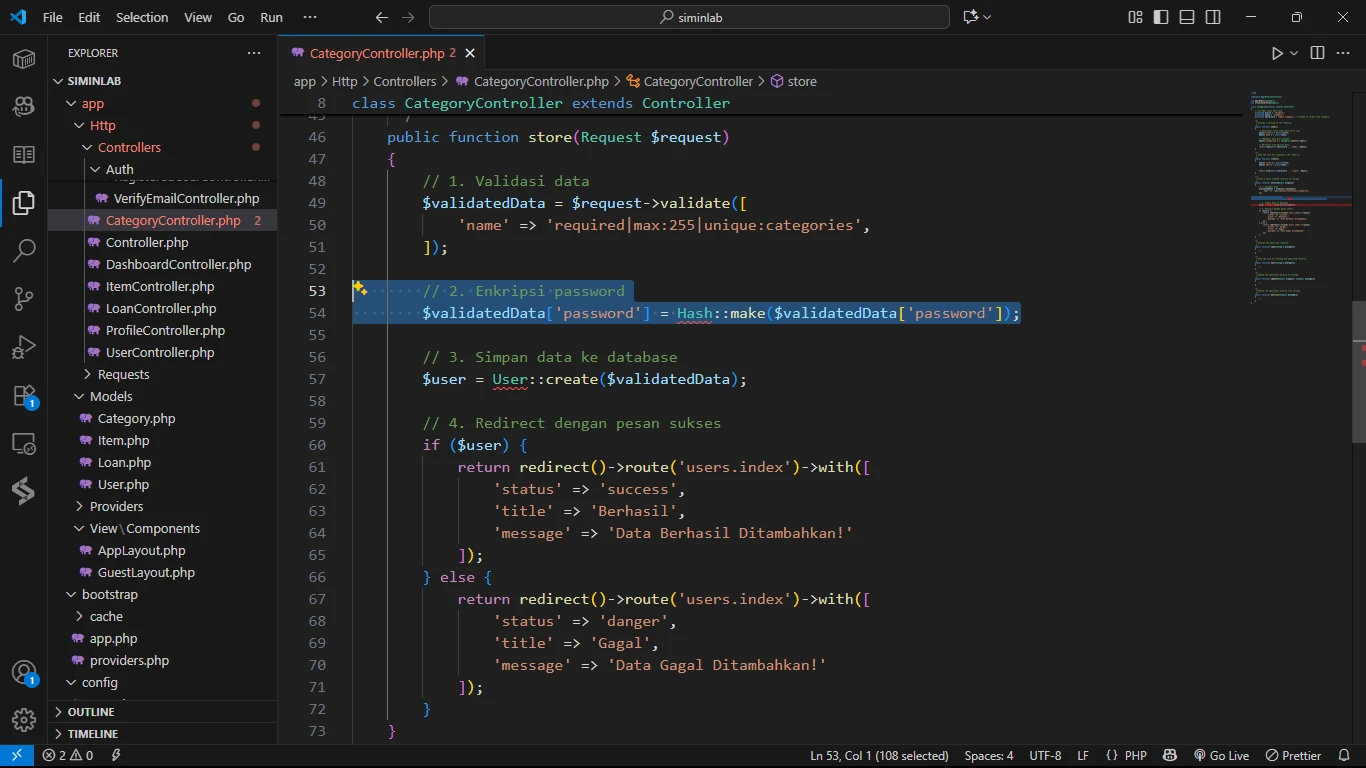Click the Split Editor Right icon
1366x768 pixels.
pyautogui.click(x=1317, y=53)
